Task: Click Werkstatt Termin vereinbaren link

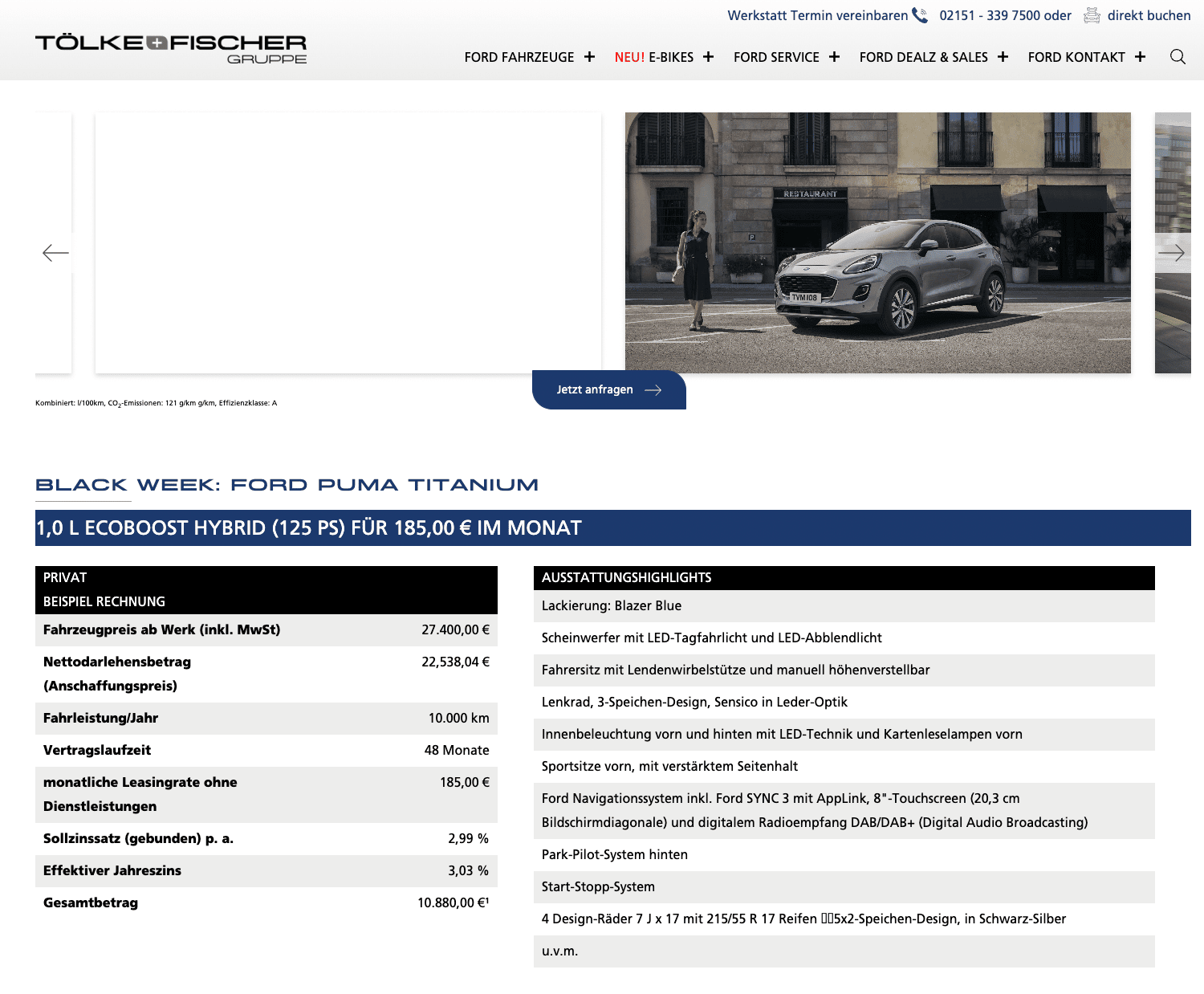Action: coord(817,15)
